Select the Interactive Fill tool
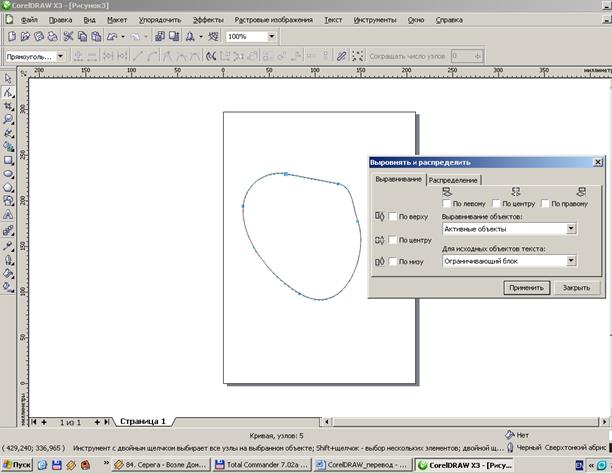 (x=8, y=287)
